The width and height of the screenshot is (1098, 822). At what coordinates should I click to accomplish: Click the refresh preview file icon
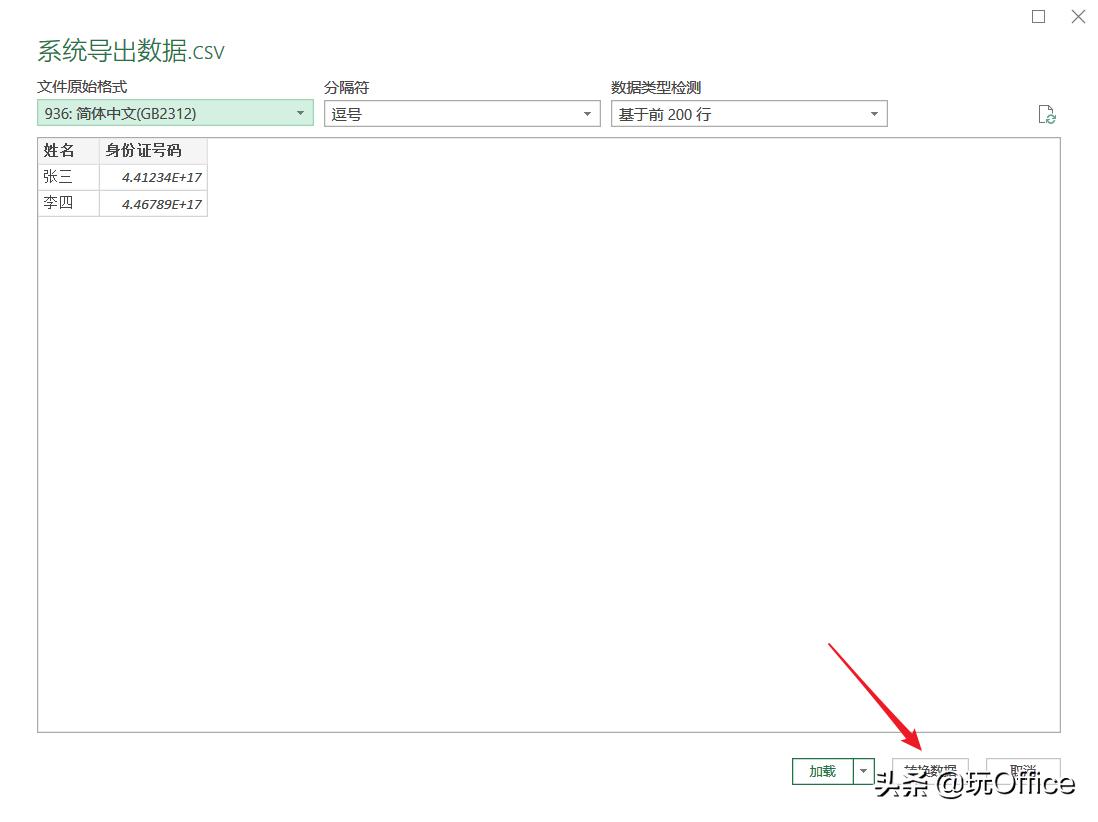click(1046, 114)
